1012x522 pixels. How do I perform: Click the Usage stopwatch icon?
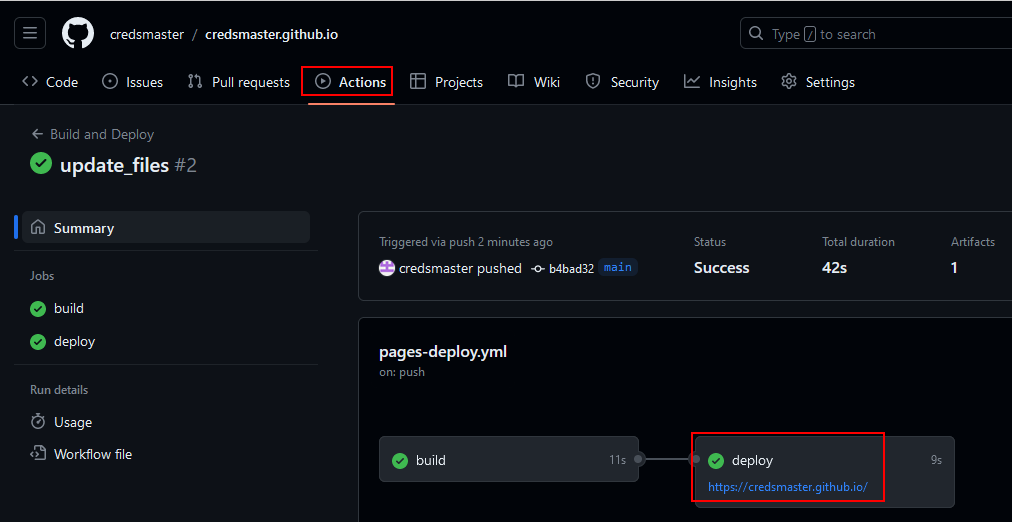coord(38,421)
